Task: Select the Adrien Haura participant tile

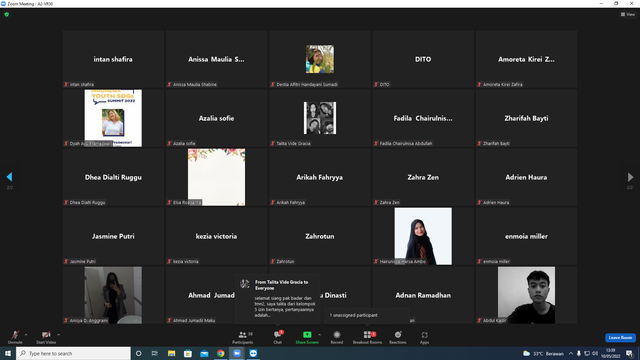Action: pyautogui.click(x=526, y=177)
